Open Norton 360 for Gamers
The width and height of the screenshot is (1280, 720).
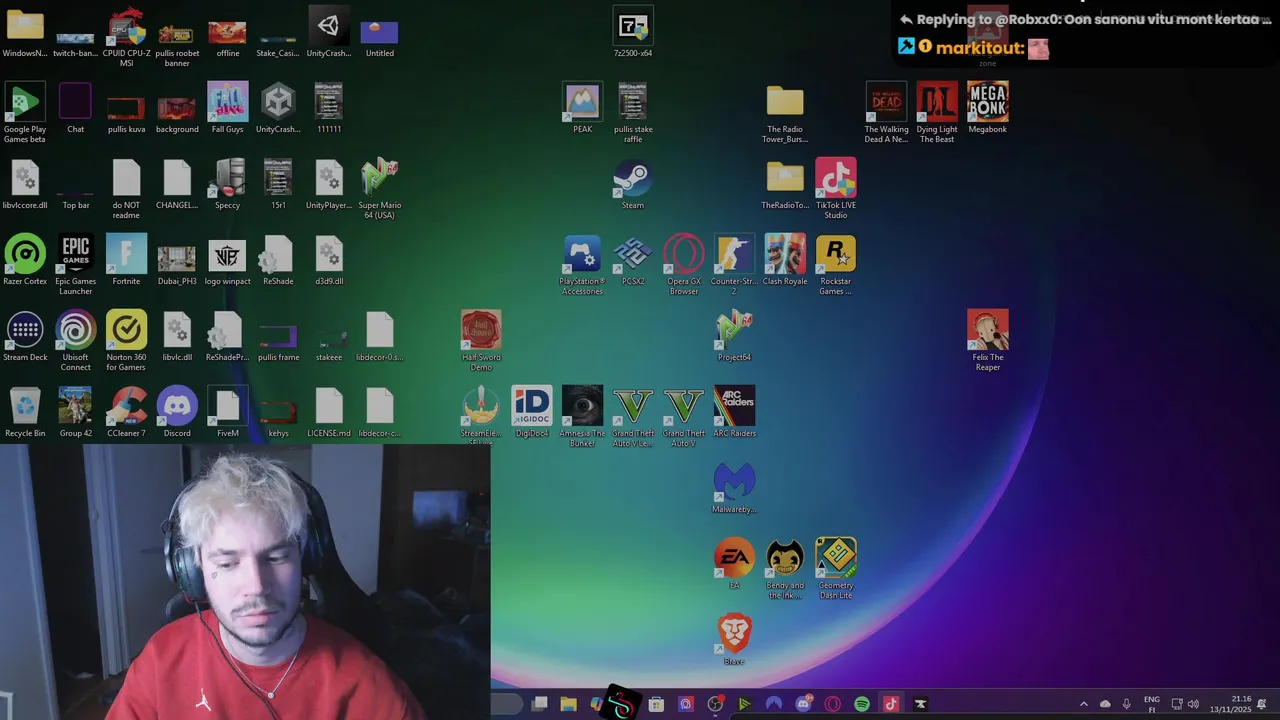click(126, 341)
